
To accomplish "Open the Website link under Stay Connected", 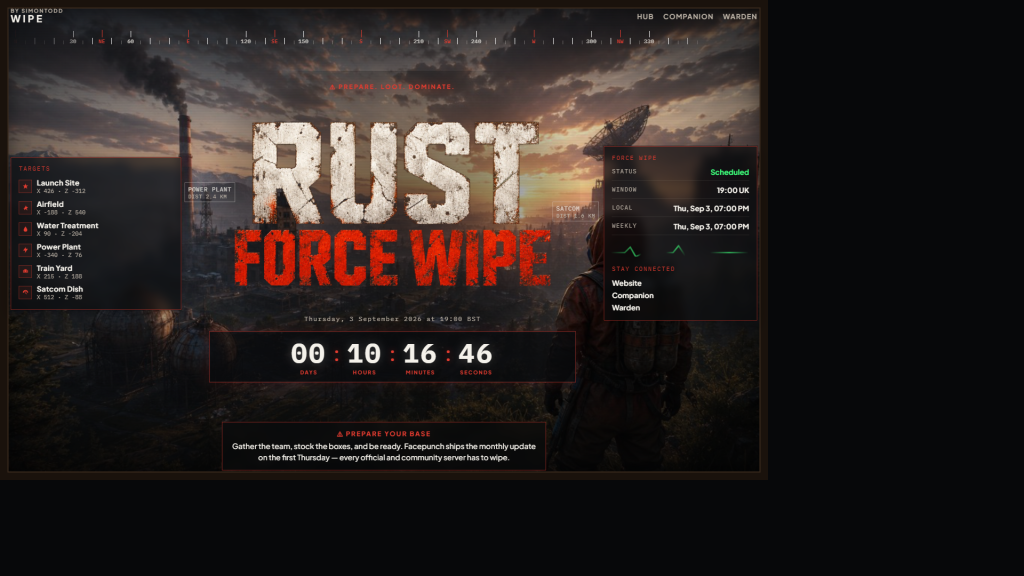I will coord(626,283).
